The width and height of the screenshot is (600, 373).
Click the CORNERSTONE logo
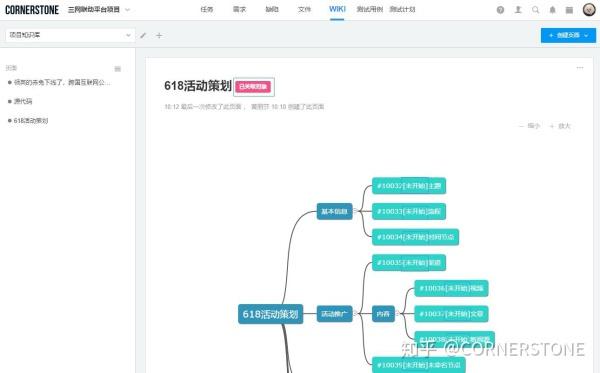32,10
